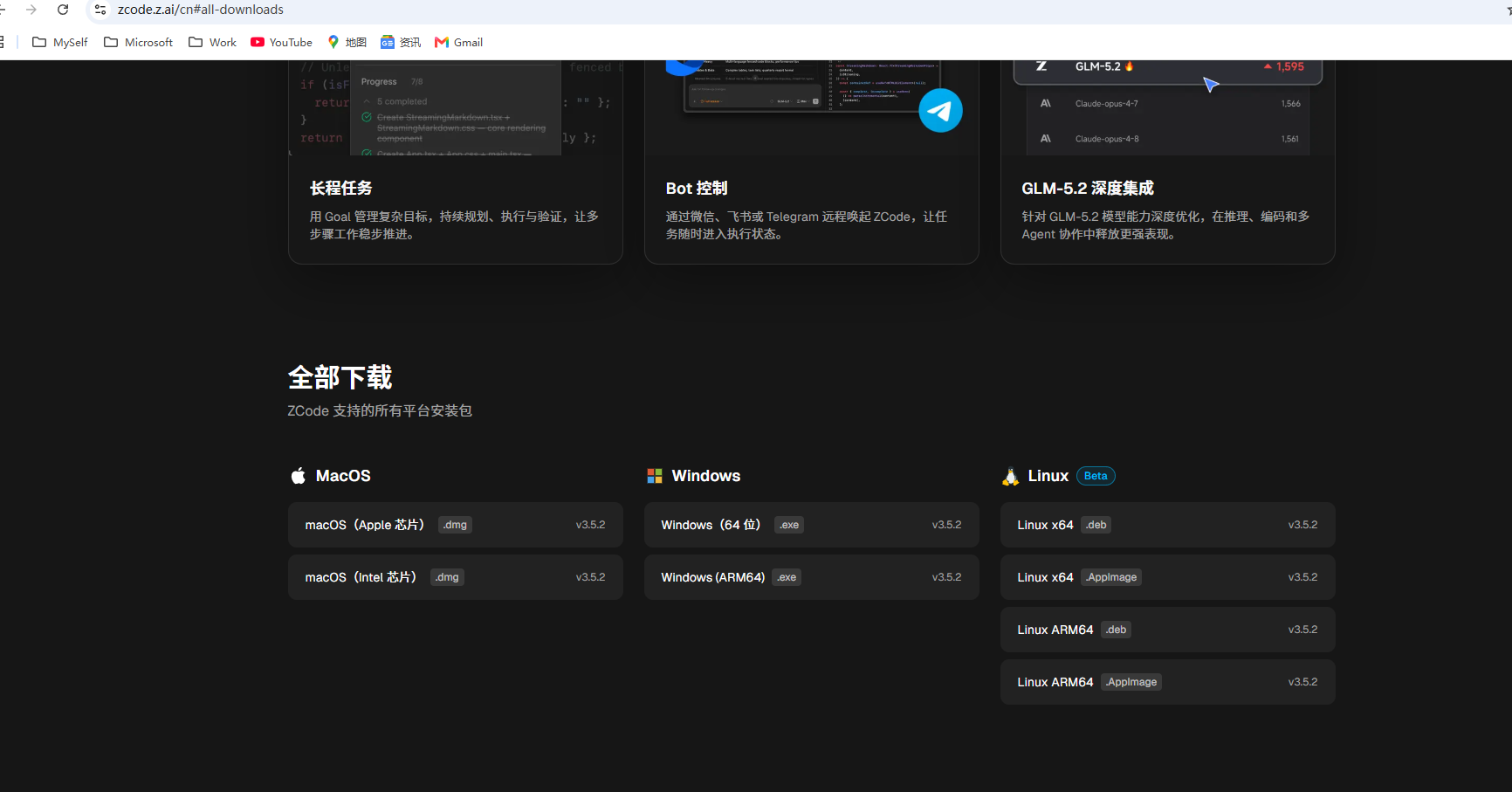The height and width of the screenshot is (792, 1512).
Task: Open the Gmail bookmark
Action: [459, 42]
